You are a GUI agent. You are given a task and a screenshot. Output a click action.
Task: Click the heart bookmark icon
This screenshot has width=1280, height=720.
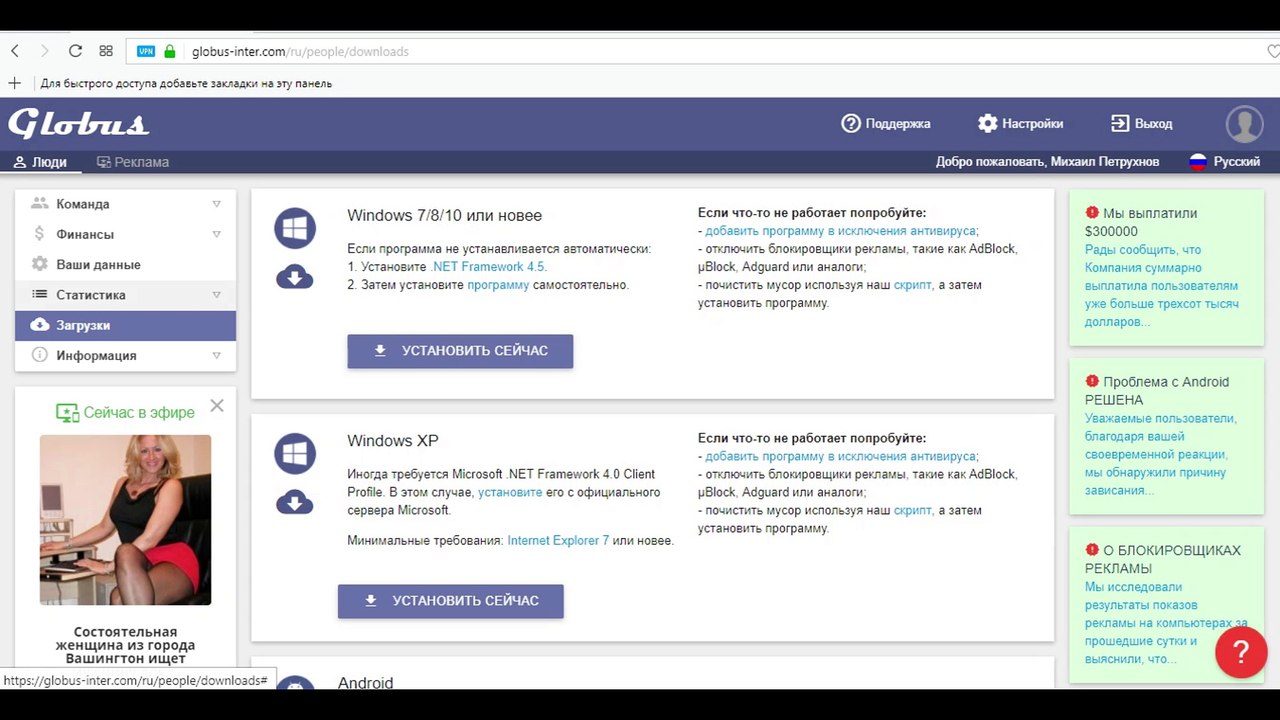pyautogui.click(x=1273, y=51)
